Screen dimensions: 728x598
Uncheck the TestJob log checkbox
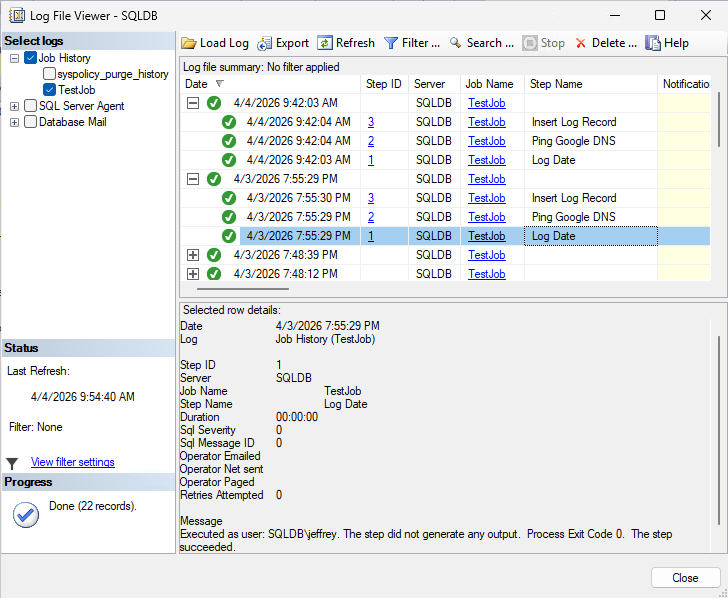pyautogui.click(x=49, y=90)
